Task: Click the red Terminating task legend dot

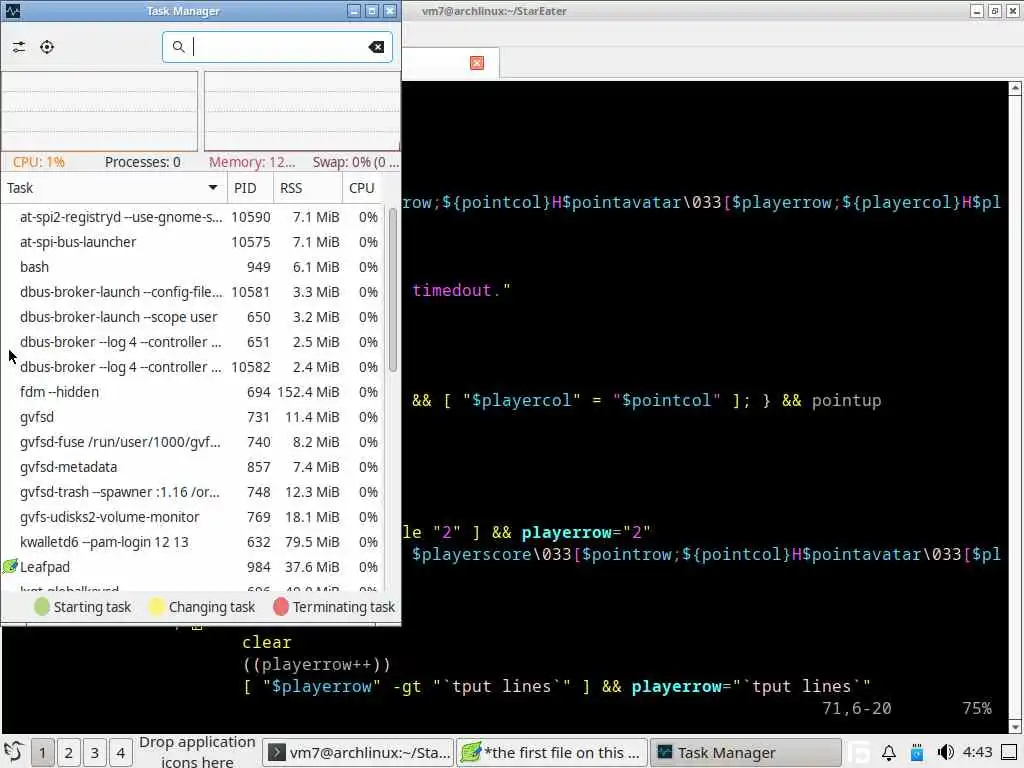Action: point(281,607)
